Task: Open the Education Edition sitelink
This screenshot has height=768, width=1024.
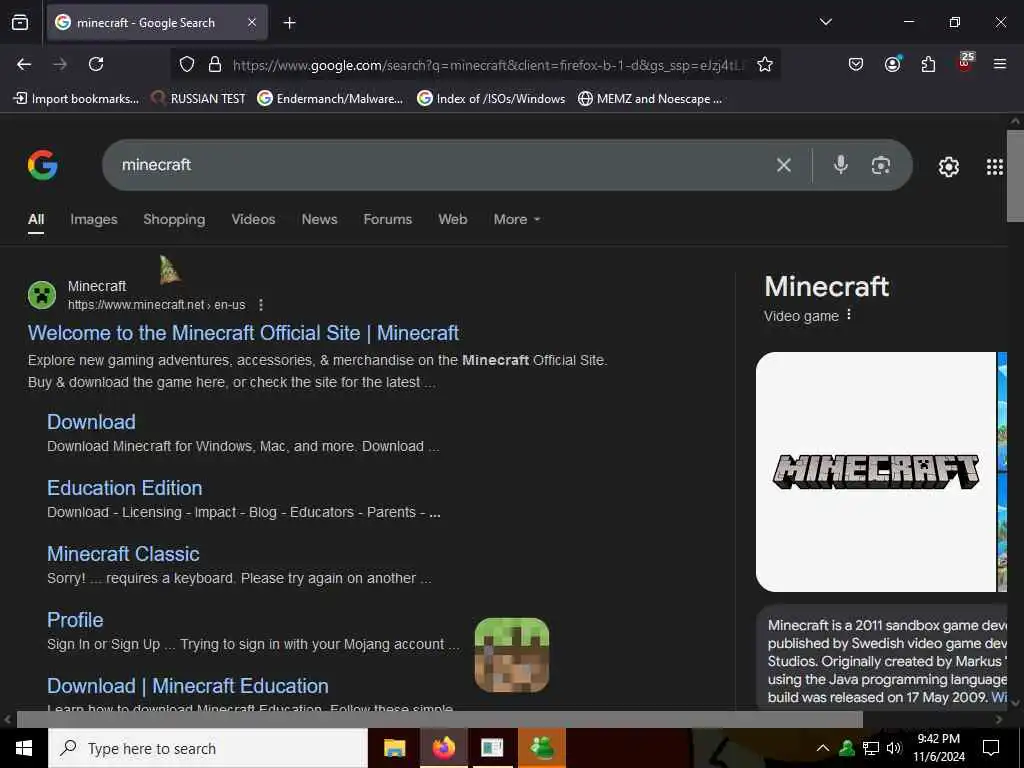Action: [125, 488]
